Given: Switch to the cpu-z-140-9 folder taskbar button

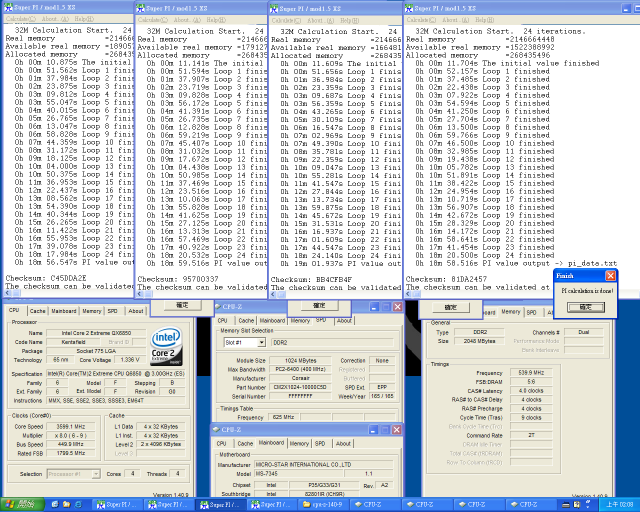Looking at the screenshot, I should click(x=326, y=505).
